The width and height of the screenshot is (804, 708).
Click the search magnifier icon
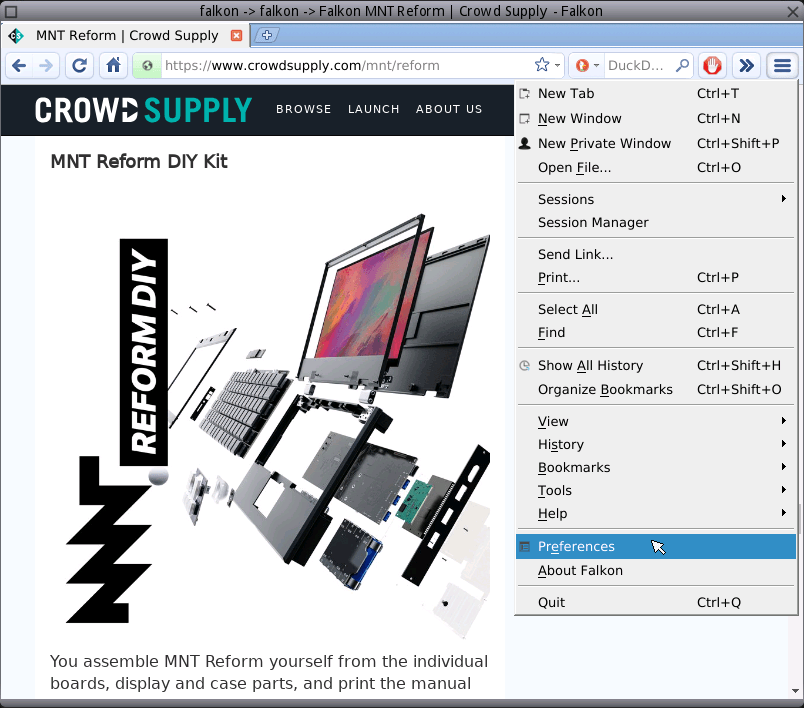click(x=682, y=66)
